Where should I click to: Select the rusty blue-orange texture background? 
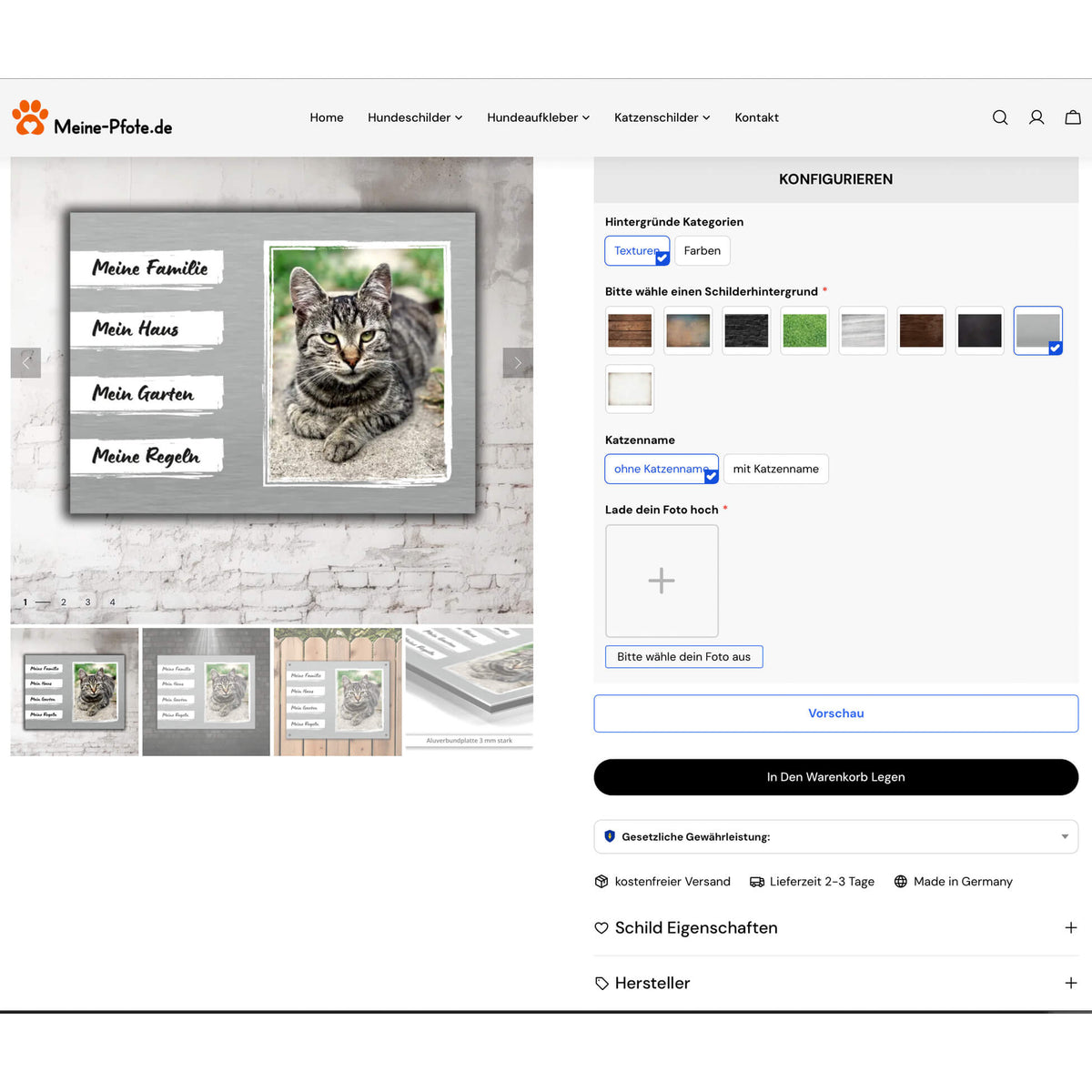(688, 330)
